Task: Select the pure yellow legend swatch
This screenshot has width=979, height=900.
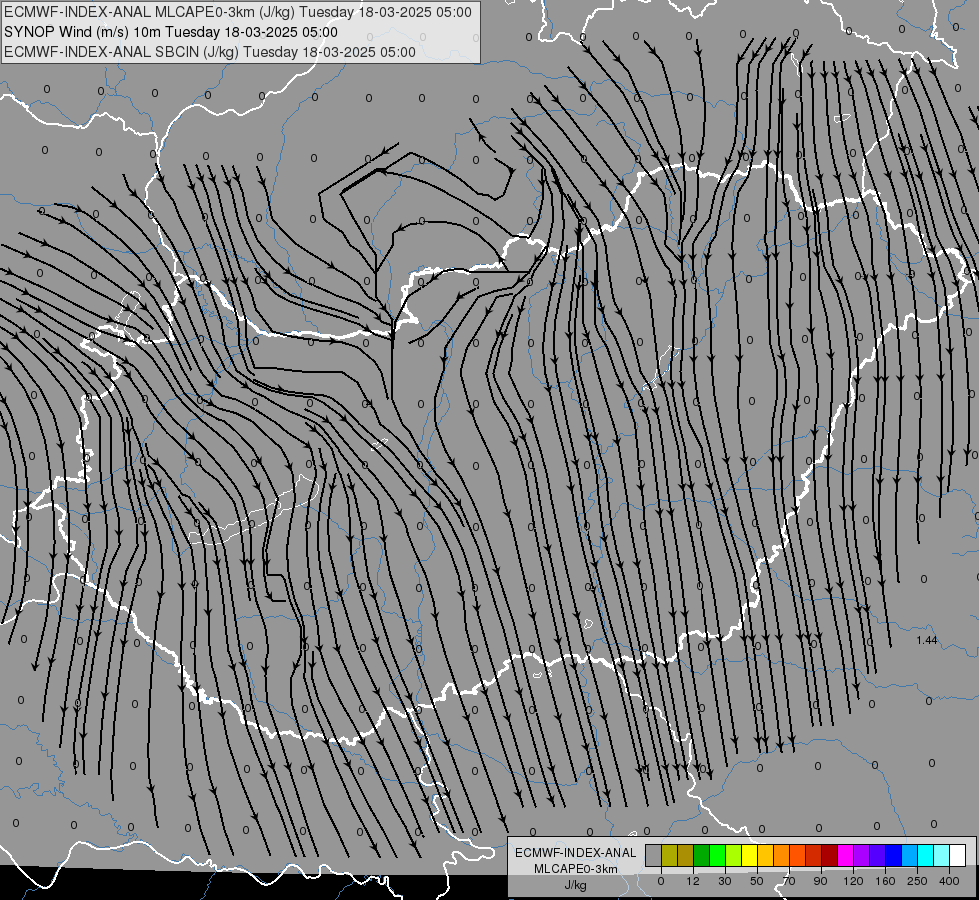Action: [x=750, y=855]
